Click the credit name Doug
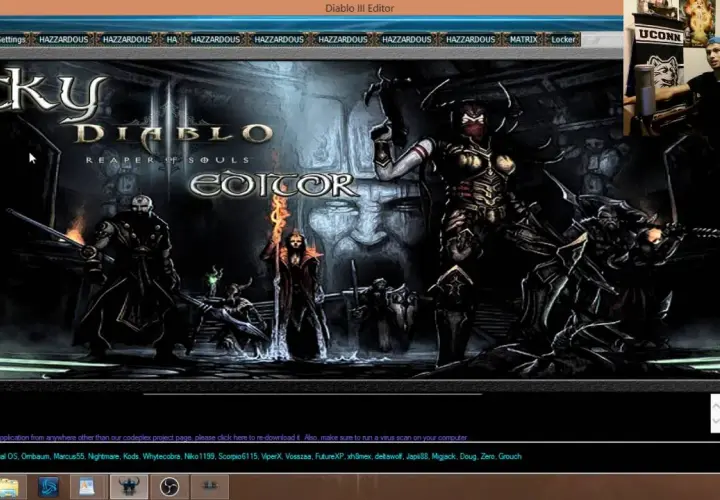720x500 pixels. point(468,456)
